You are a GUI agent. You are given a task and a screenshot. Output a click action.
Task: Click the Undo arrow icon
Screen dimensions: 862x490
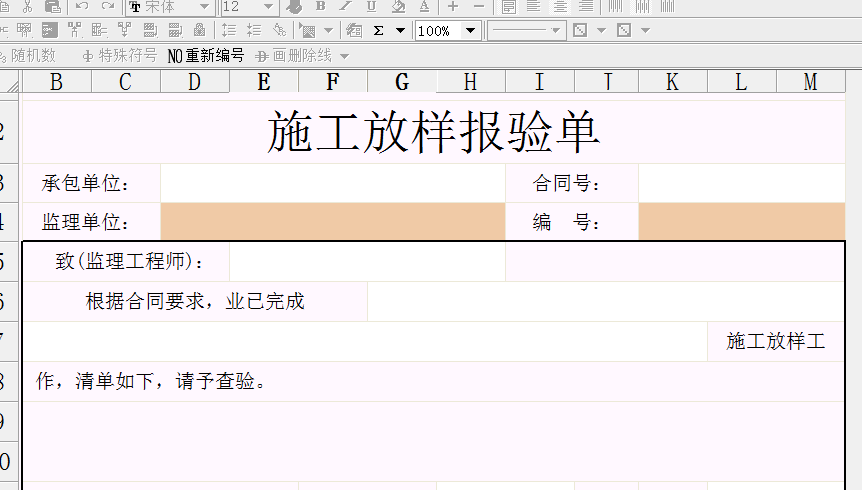[83, 6]
